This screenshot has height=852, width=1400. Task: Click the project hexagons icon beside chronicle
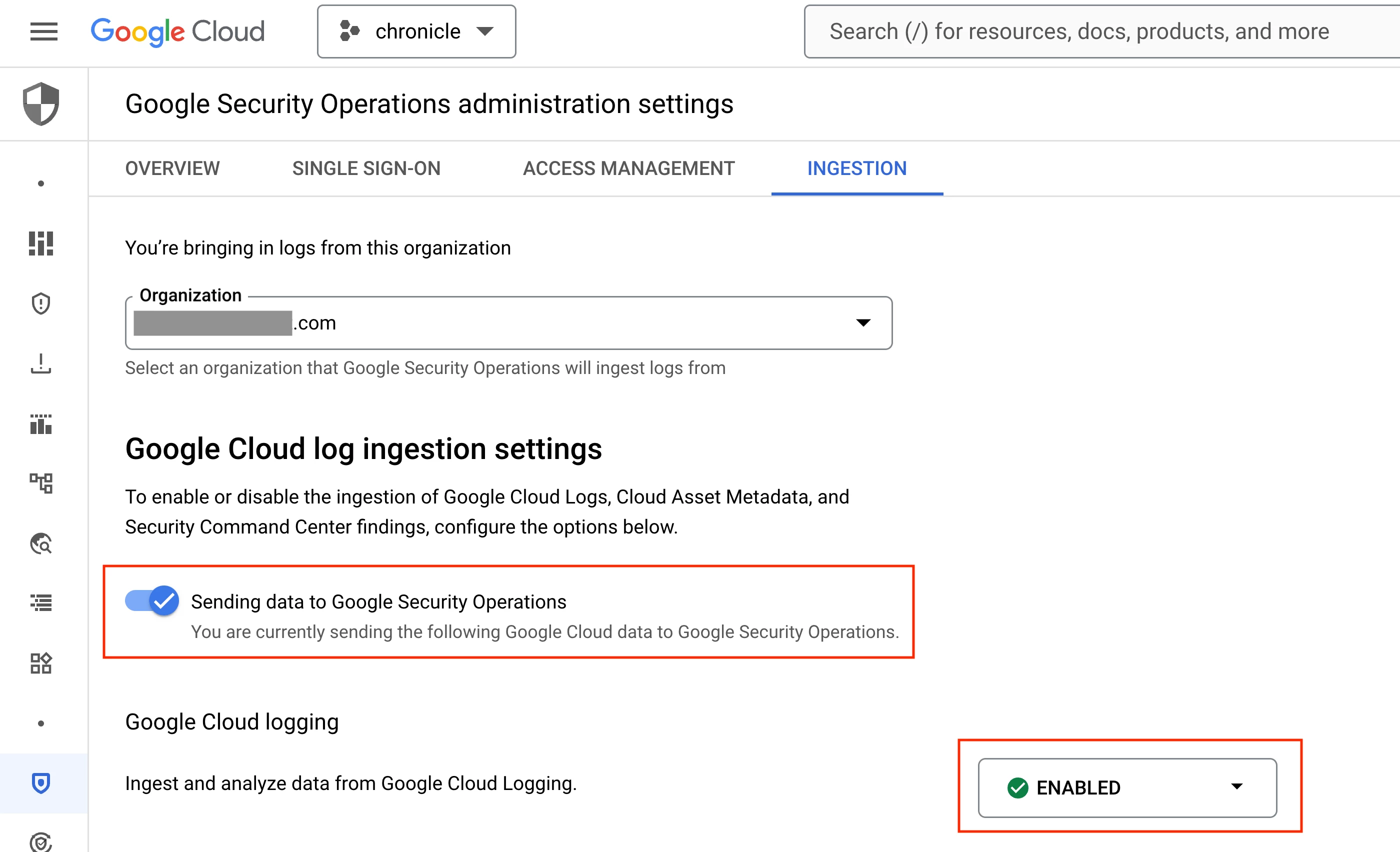pyautogui.click(x=349, y=31)
